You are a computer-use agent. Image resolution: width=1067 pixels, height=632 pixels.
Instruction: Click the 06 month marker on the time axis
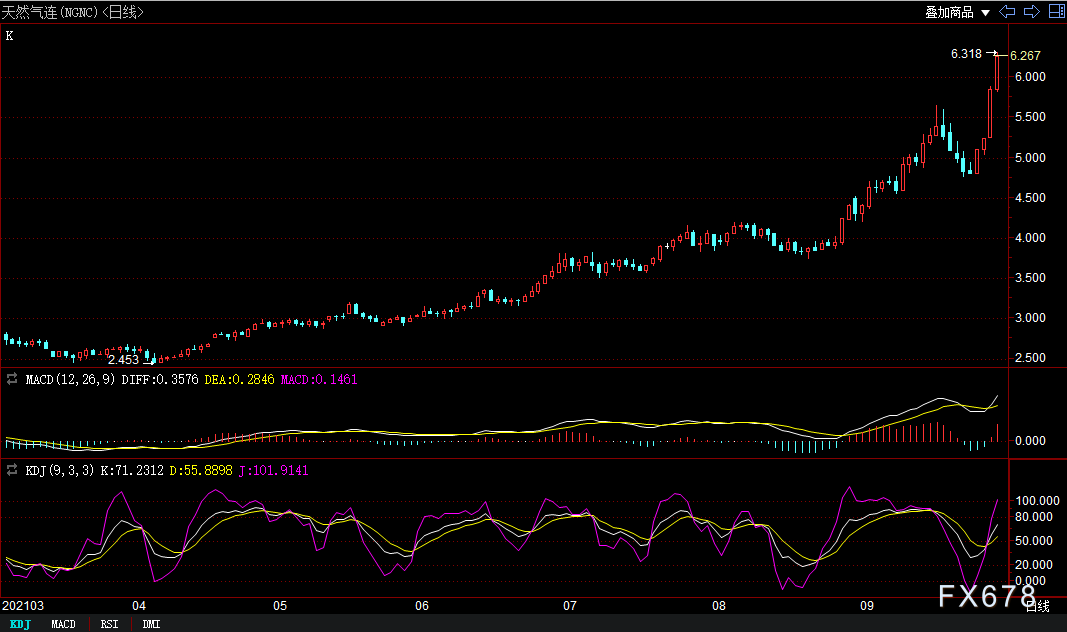422,605
